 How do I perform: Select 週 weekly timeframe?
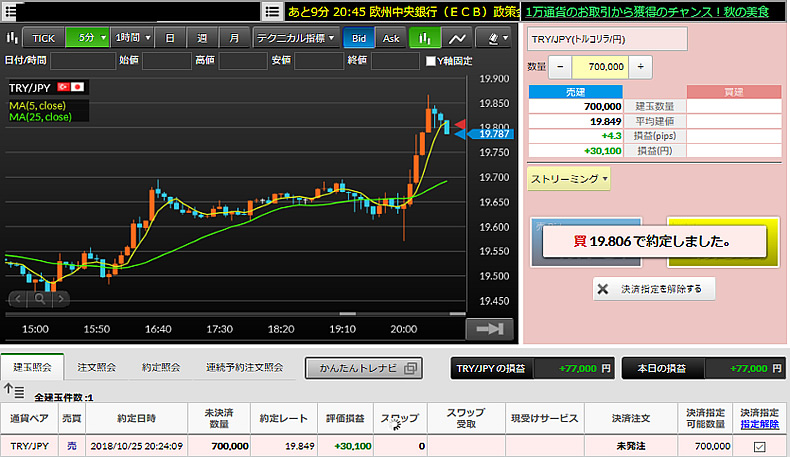point(202,38)
